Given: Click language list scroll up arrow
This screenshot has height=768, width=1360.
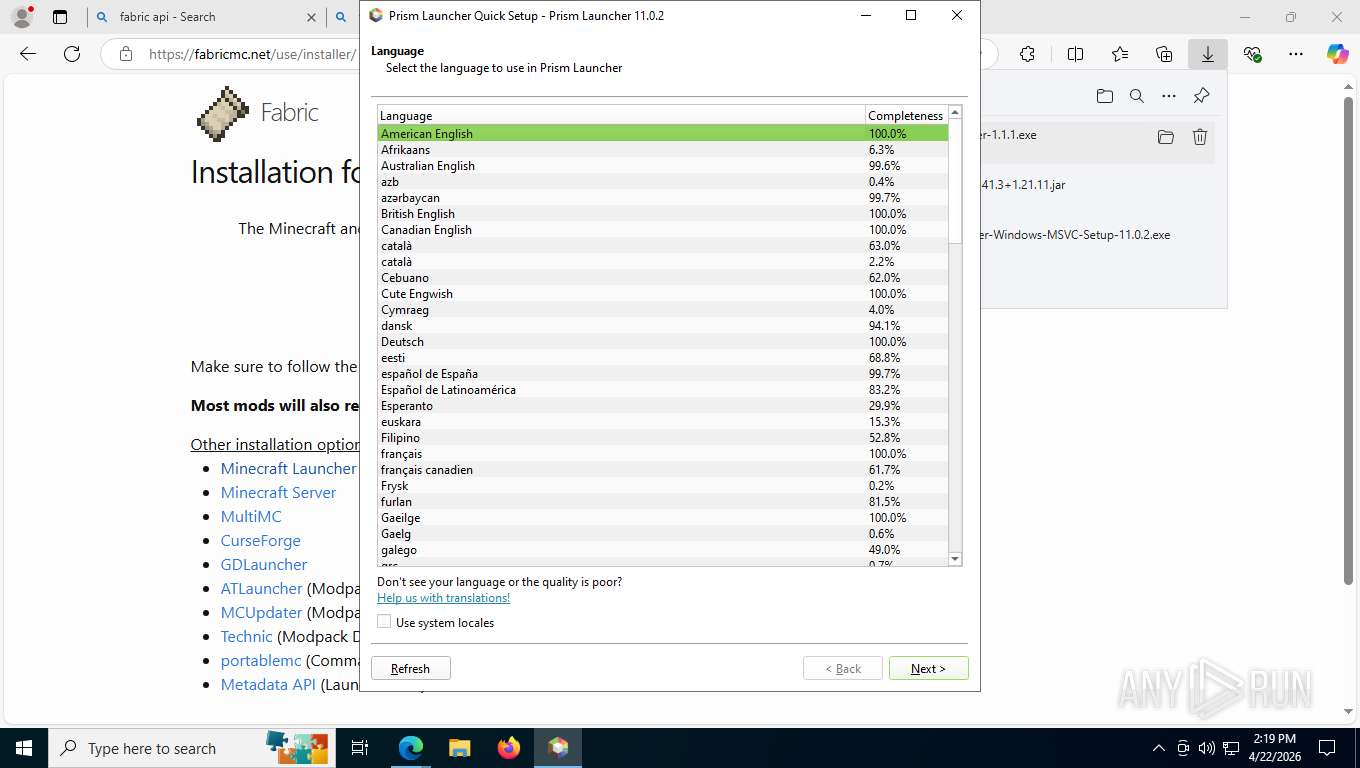Looking at the screenshot, I should (955, 113).
